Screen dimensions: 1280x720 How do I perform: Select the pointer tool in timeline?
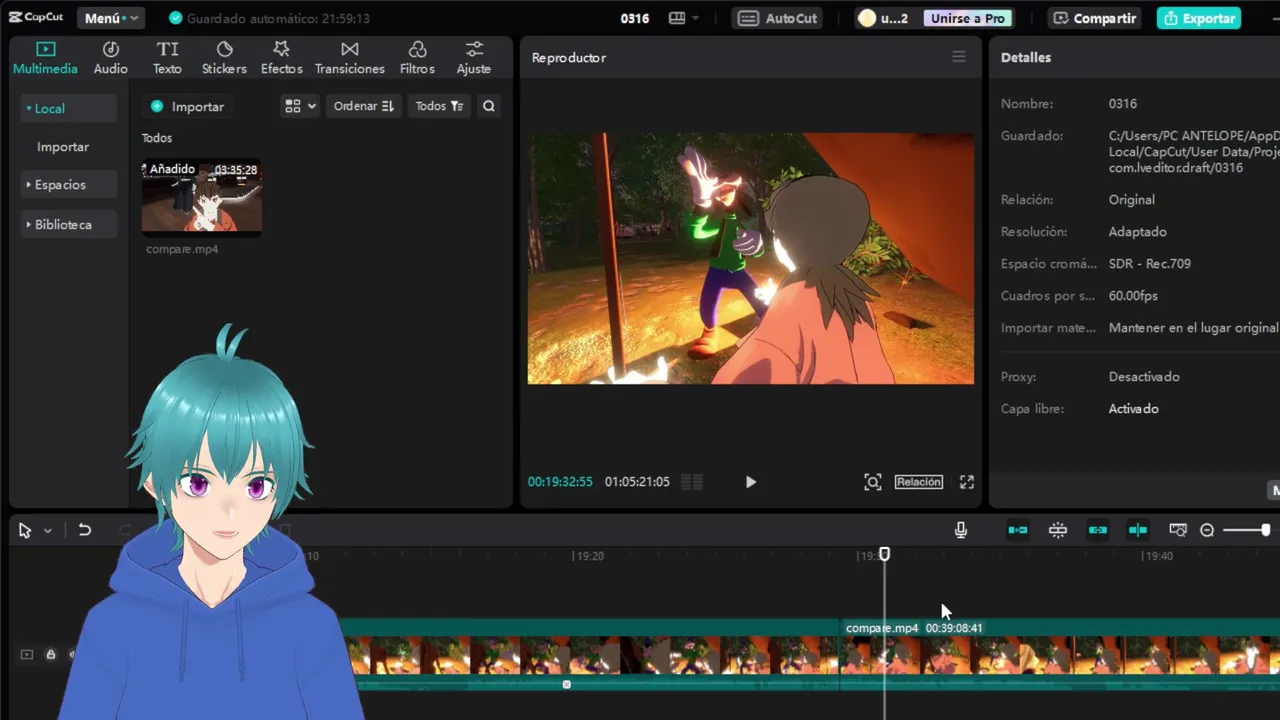tap(25, 530)
